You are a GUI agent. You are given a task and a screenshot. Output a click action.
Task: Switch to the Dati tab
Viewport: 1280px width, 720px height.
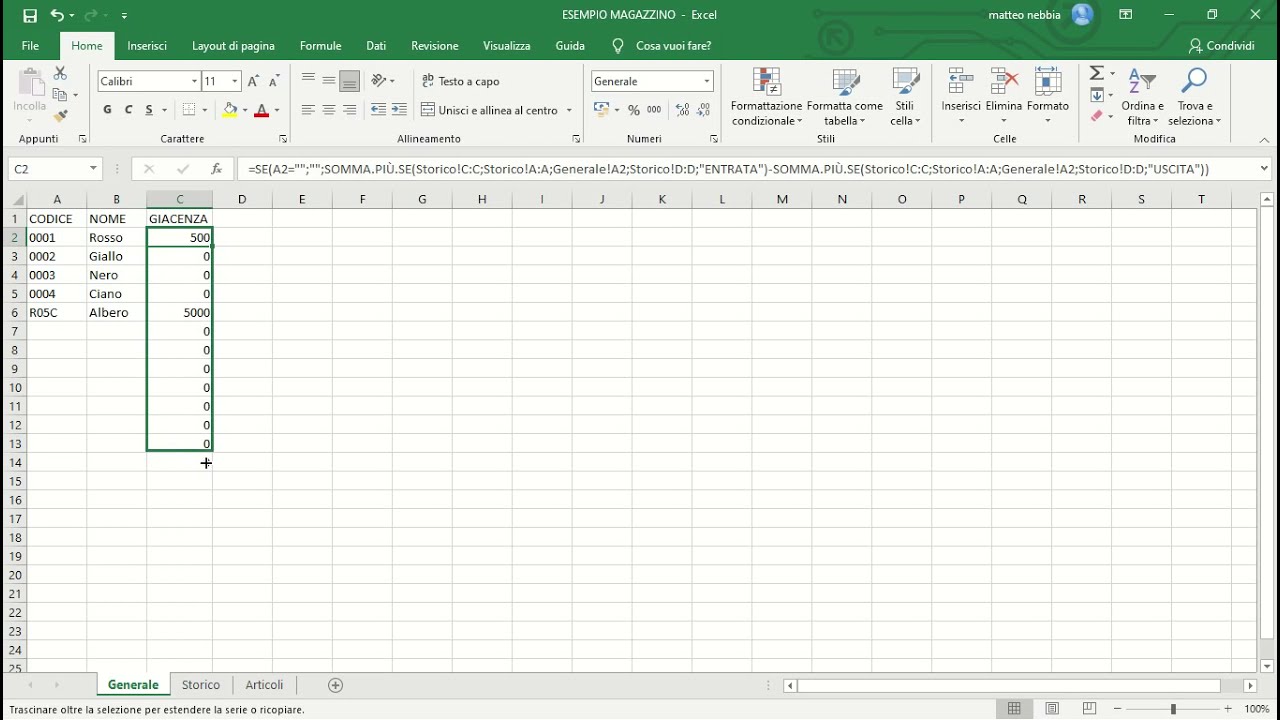click(x=376, y=46)
